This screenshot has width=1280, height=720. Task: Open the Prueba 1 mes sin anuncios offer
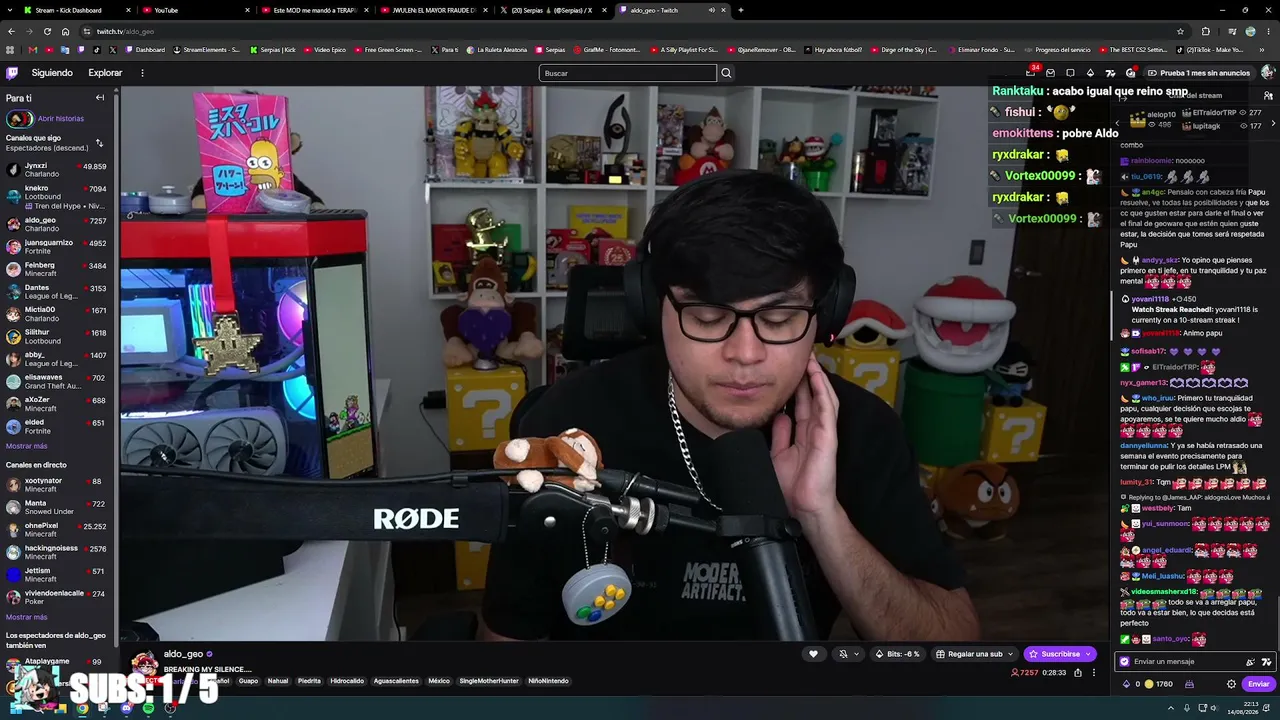[x=1197, y=73]
